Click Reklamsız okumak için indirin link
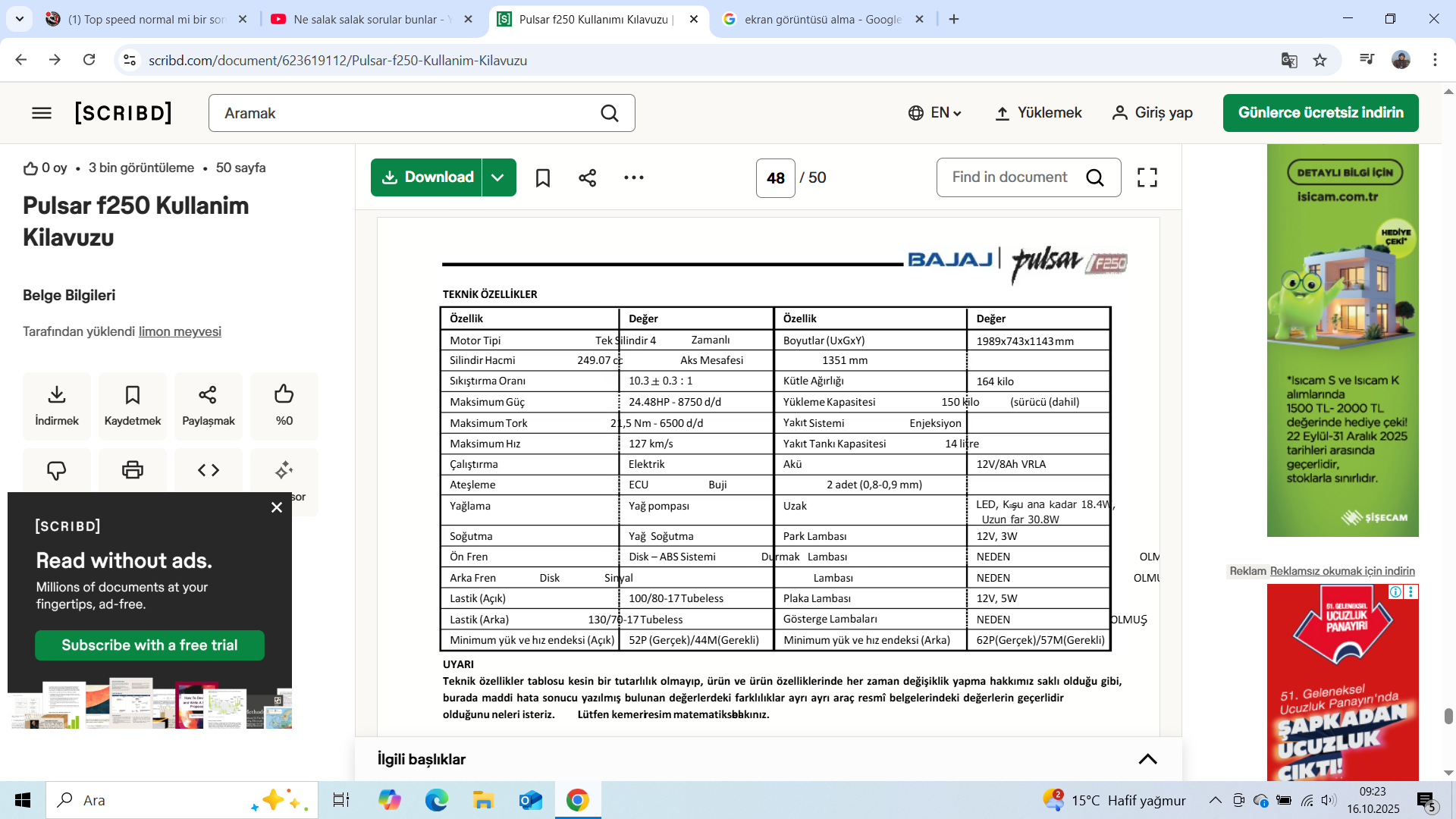The height and width of the screenshot is (819, 1456). (1342, 571)
